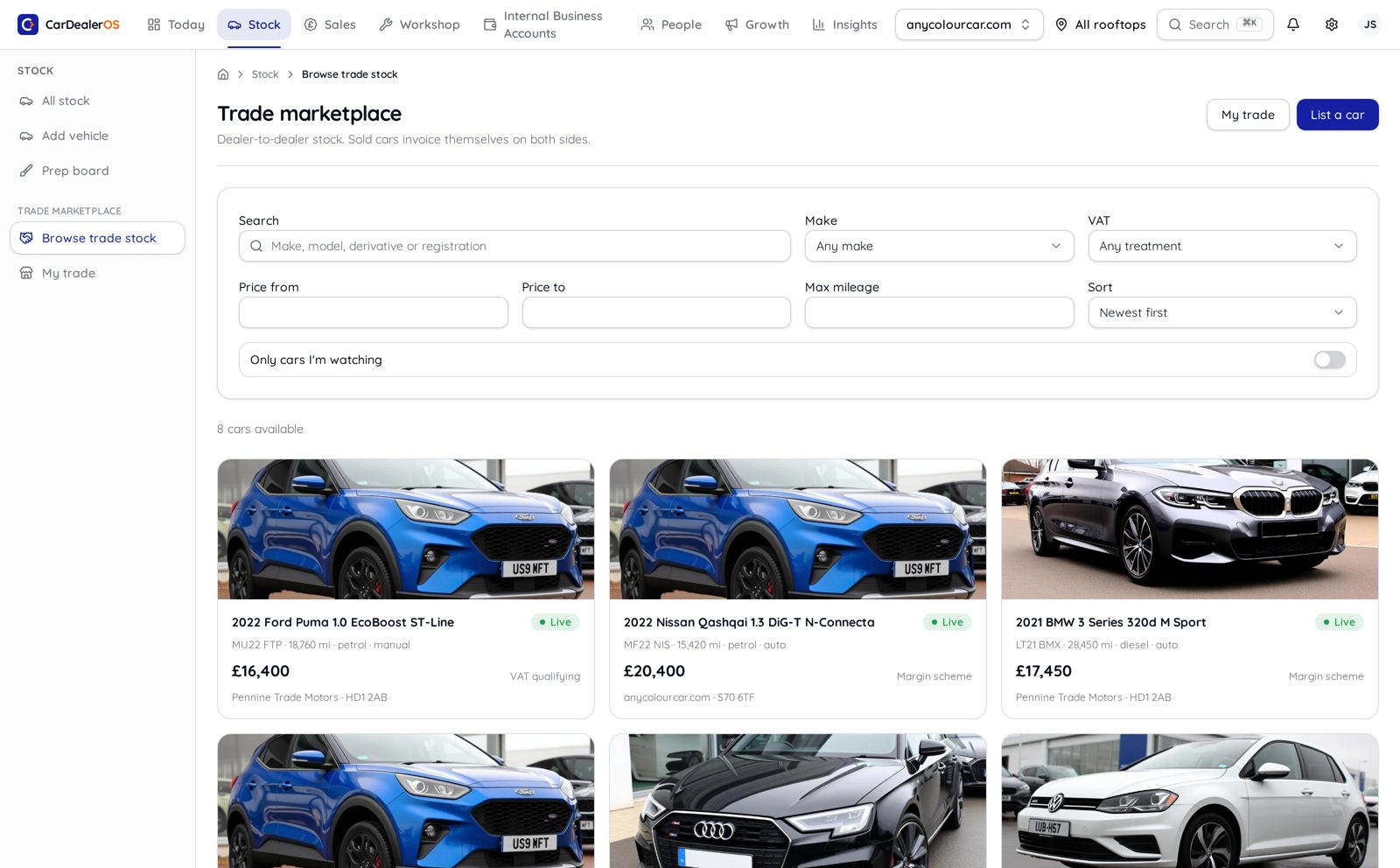Go to All stock in sidebar
Screen dimensions: 1400x868
click(97, 101)
